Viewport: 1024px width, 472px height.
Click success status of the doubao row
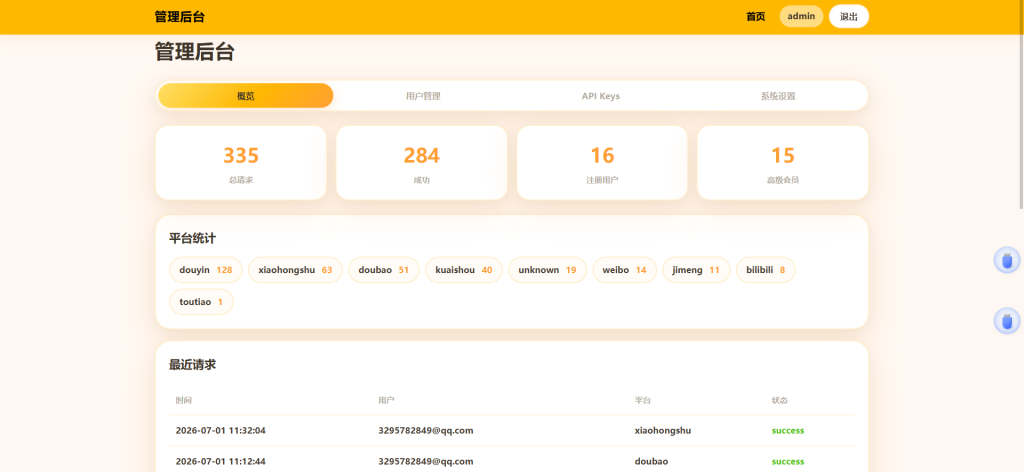[x=788, y=462]
